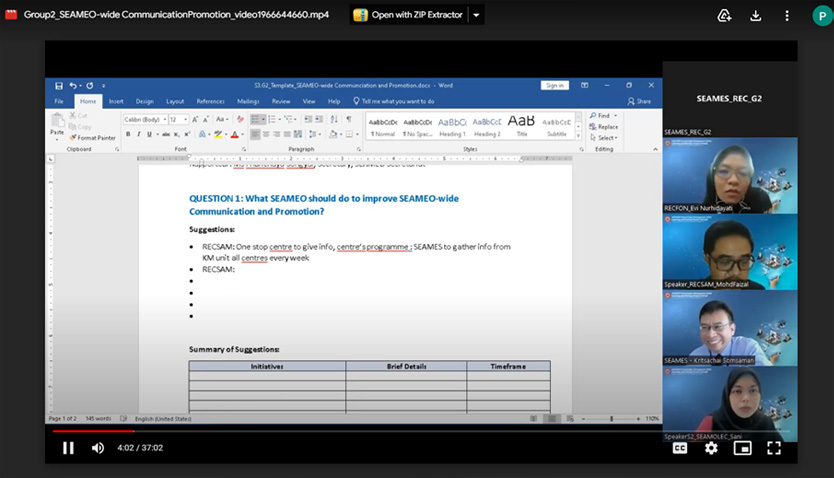
Task: Add file to Drive shortcut icon
Action: (724, 15)
